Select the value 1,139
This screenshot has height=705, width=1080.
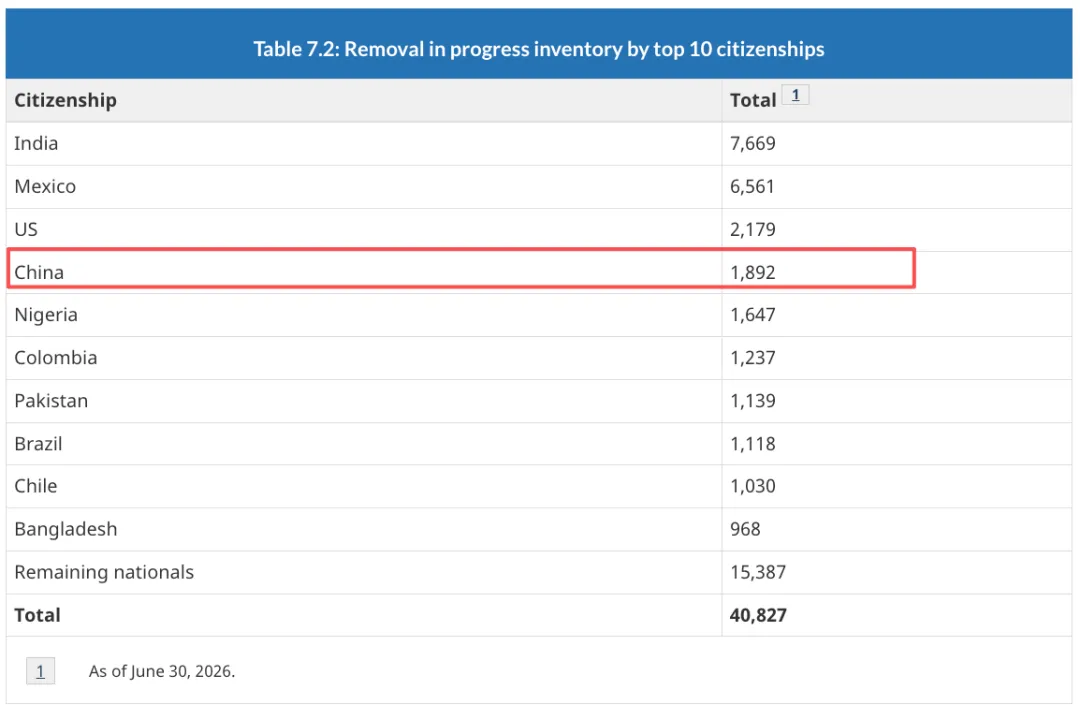[753, 401]
